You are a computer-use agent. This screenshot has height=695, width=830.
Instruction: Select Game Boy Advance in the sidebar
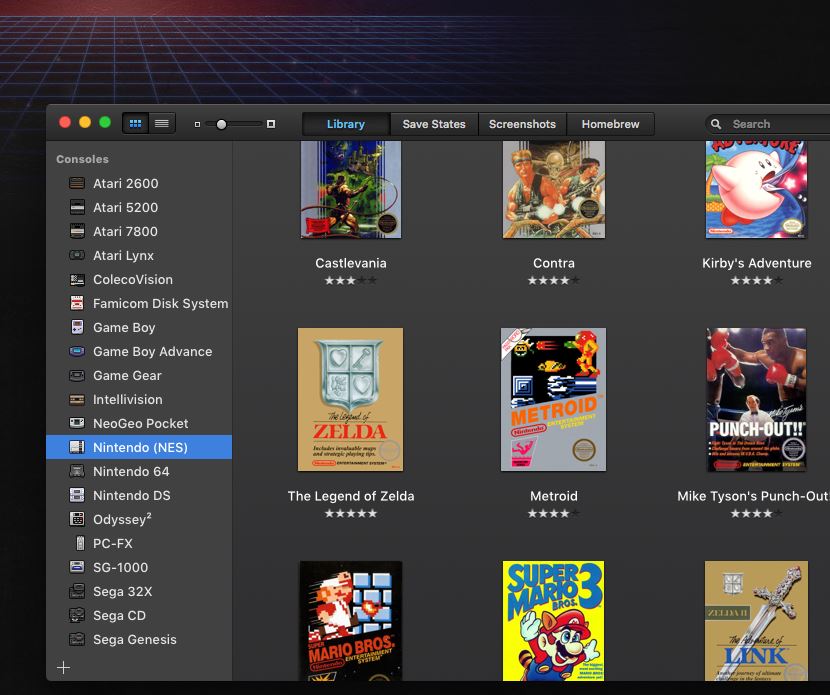click(x=139, y=351)
